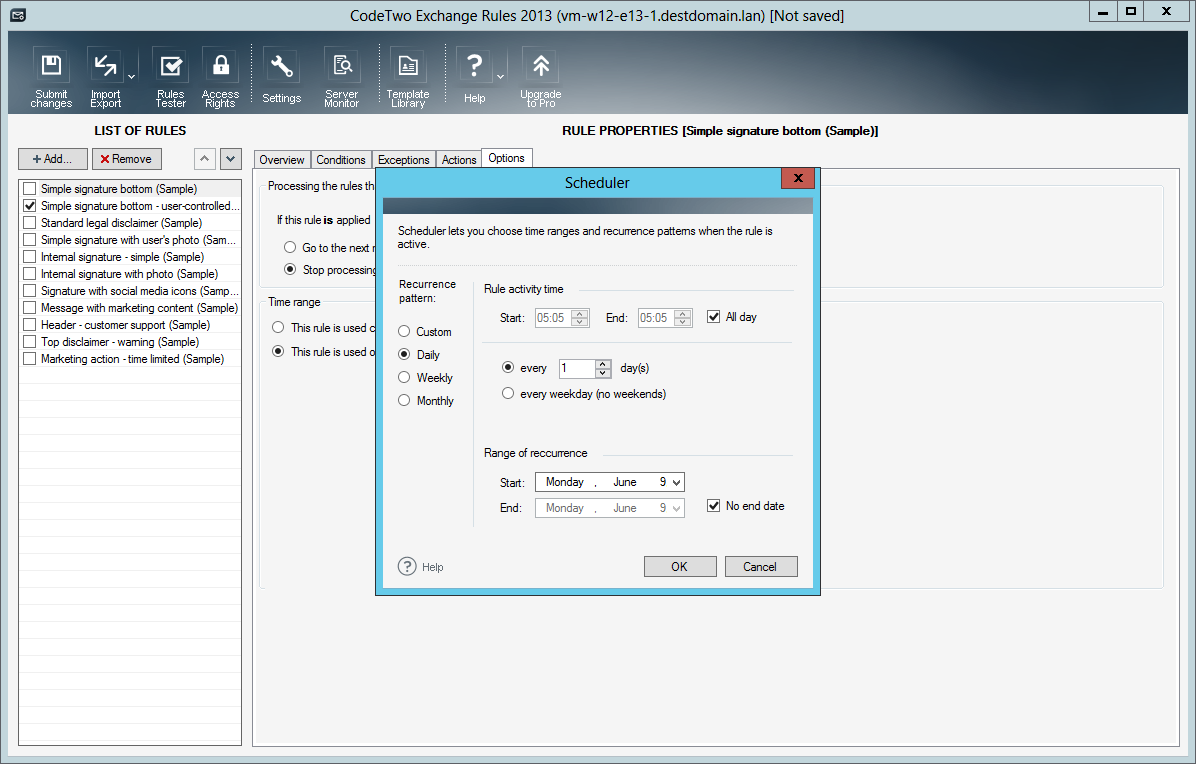Select Weekly recurrence pattern
Viewport: 1196px width, 764px height.
(404, 377)
